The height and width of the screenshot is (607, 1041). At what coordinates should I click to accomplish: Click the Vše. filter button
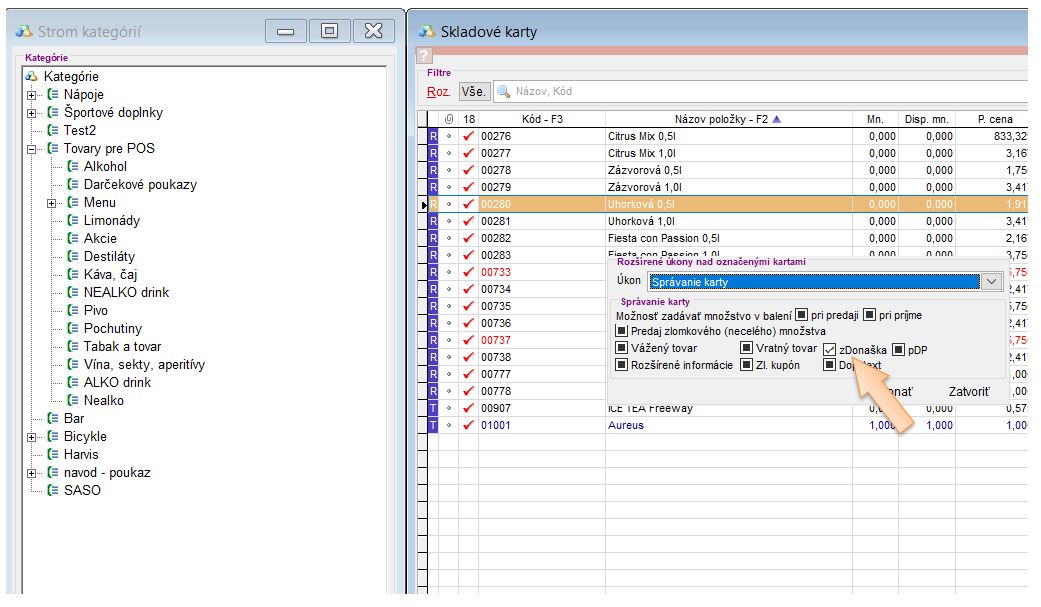click(x=474, y=92)
